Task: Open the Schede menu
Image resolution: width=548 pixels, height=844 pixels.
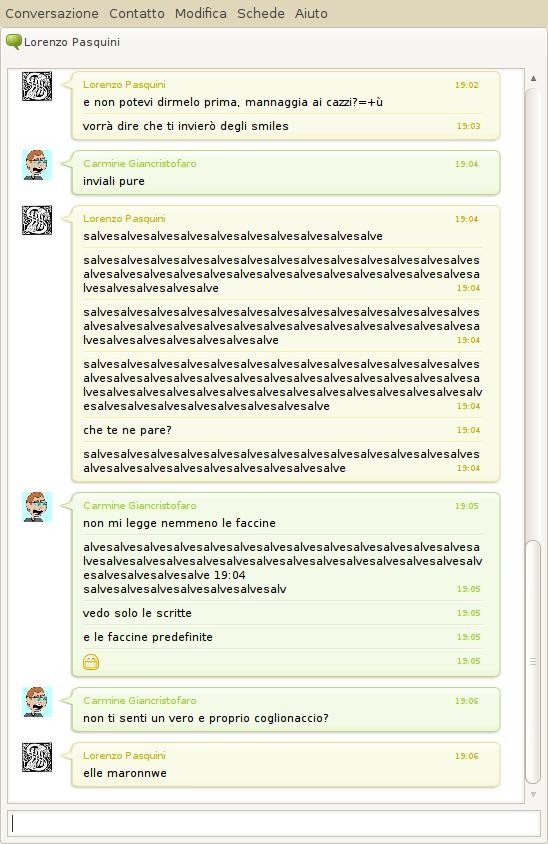Action: 261,13
